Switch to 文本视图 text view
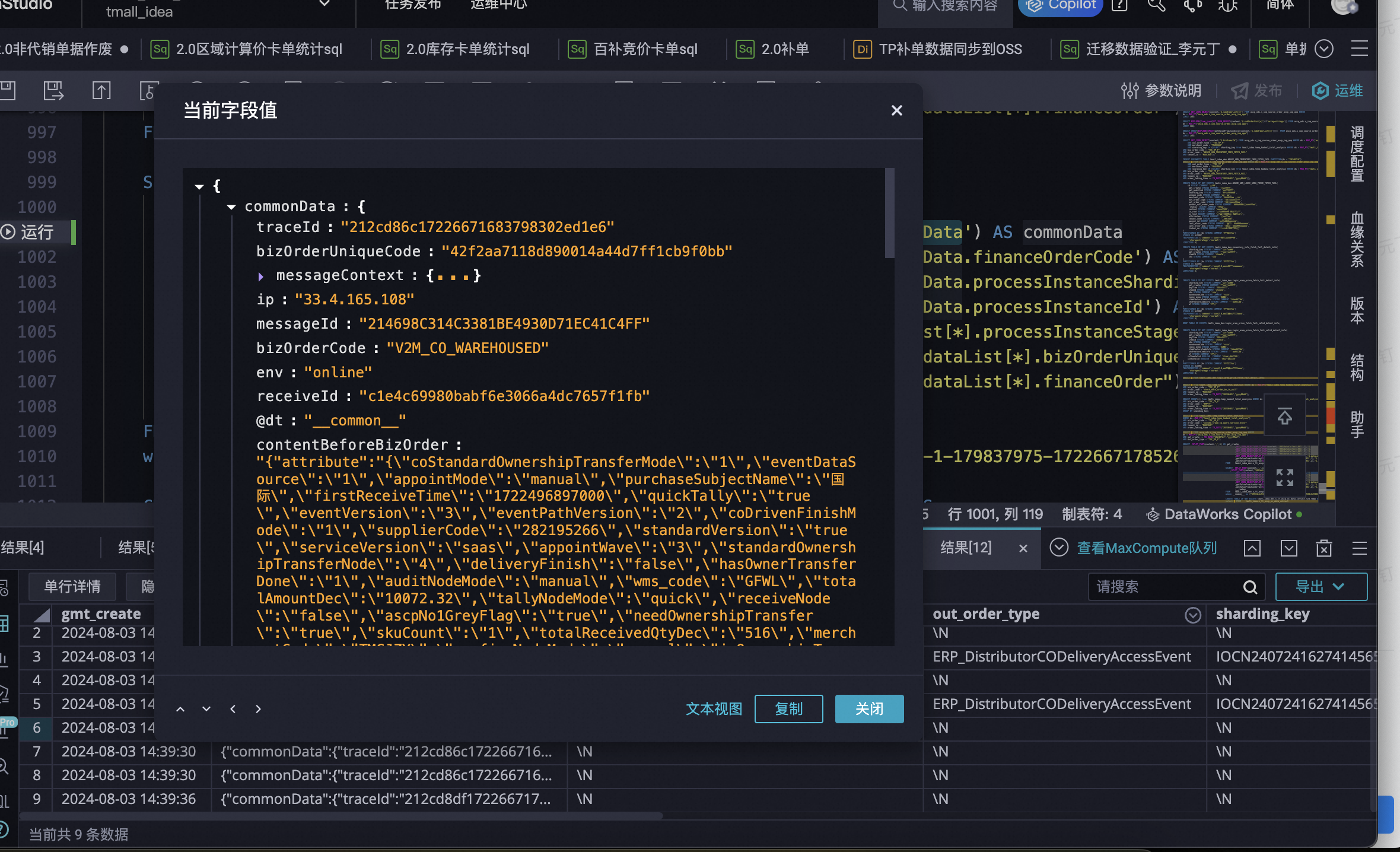Viewport: 1400px width, 852px height. (714, 709)
